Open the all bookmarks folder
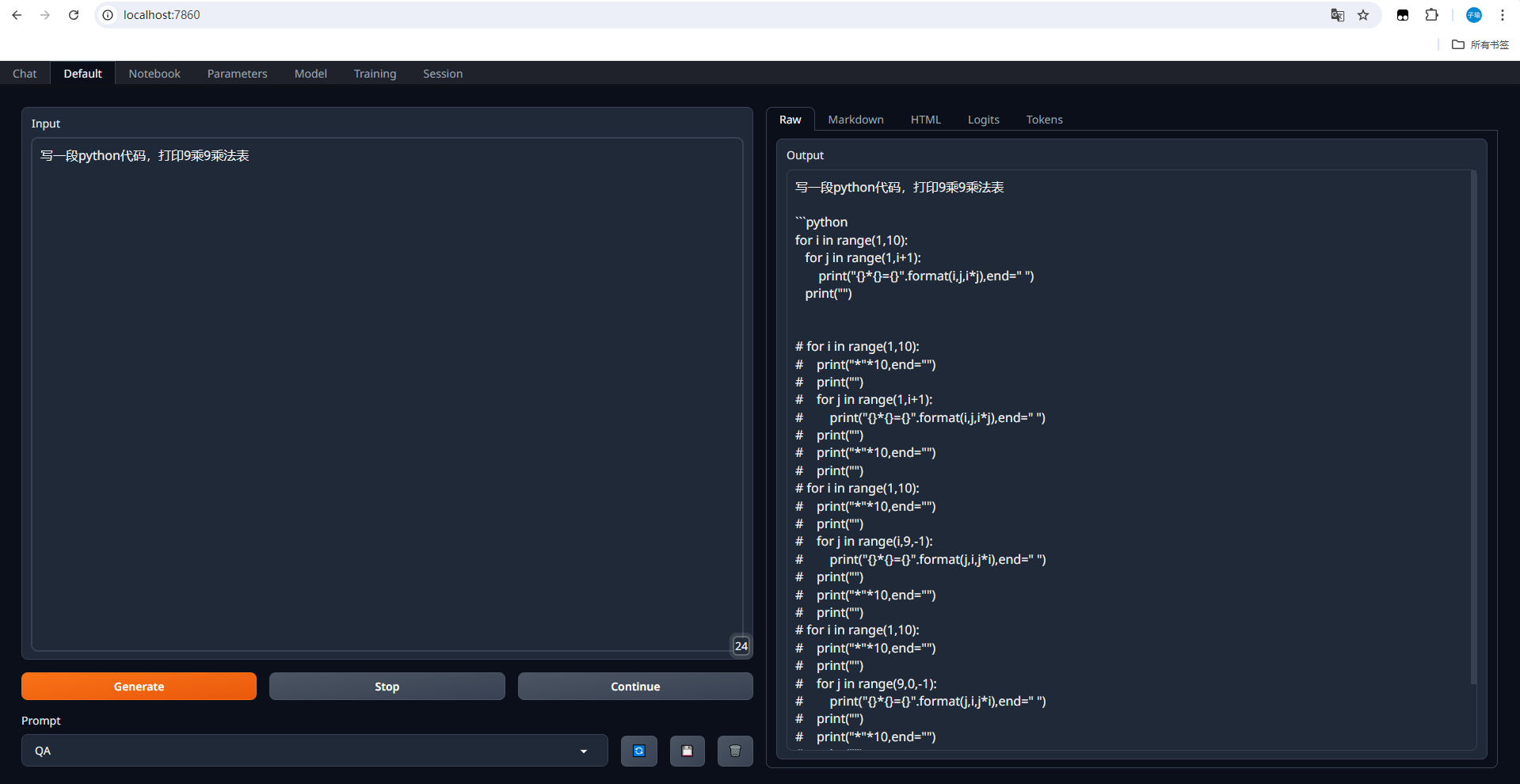 (1480, 44)
